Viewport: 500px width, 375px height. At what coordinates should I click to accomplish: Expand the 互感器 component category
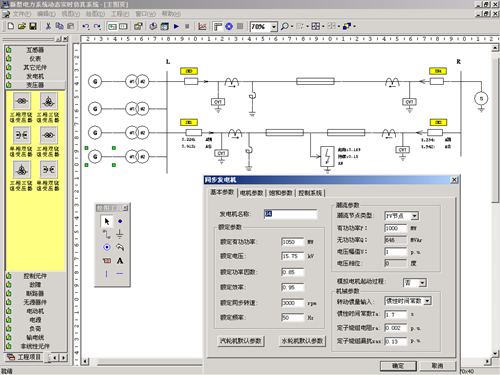coord(35,50)
